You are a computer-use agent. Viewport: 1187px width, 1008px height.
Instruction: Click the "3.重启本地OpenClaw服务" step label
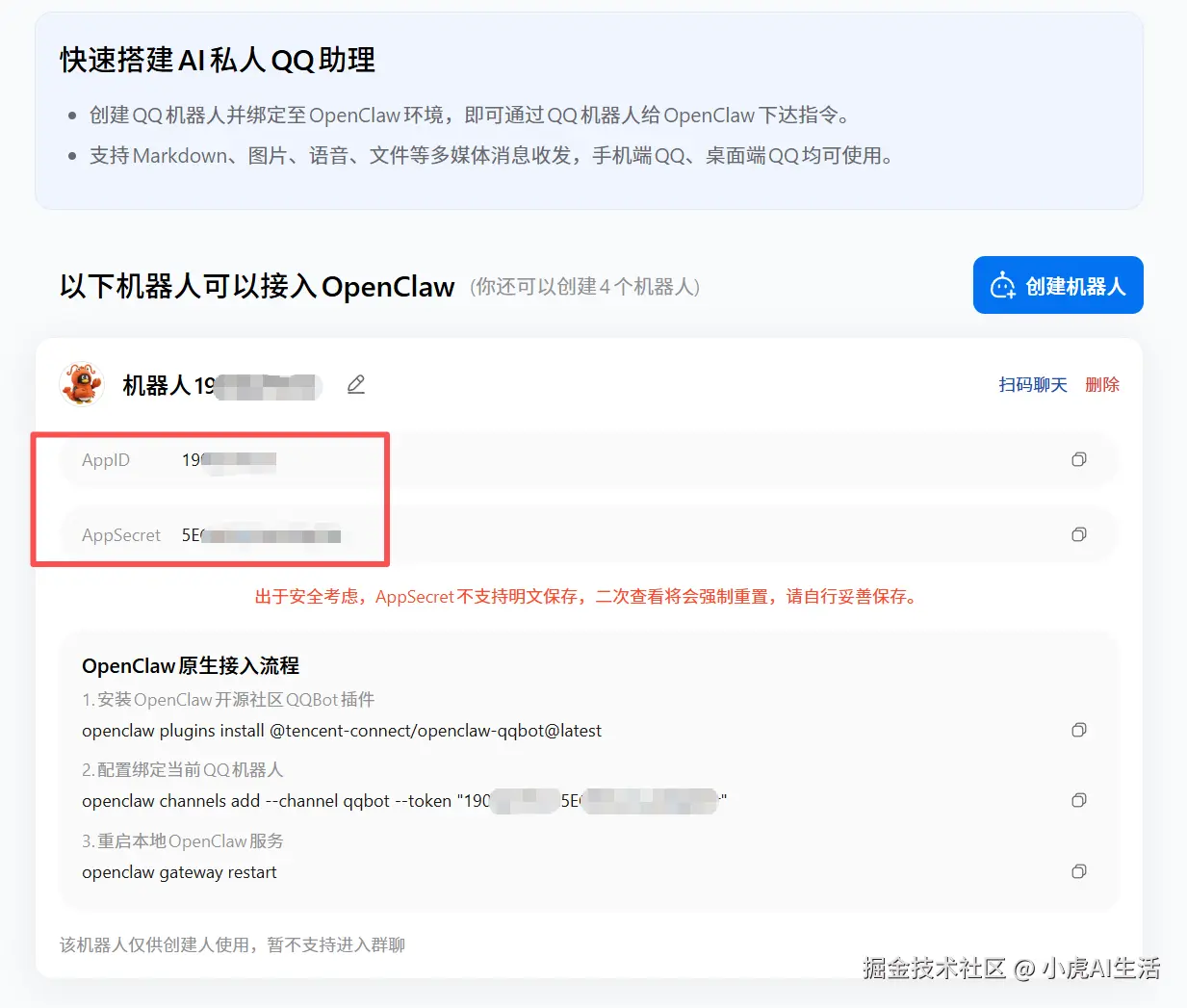[x=183, y=841]
